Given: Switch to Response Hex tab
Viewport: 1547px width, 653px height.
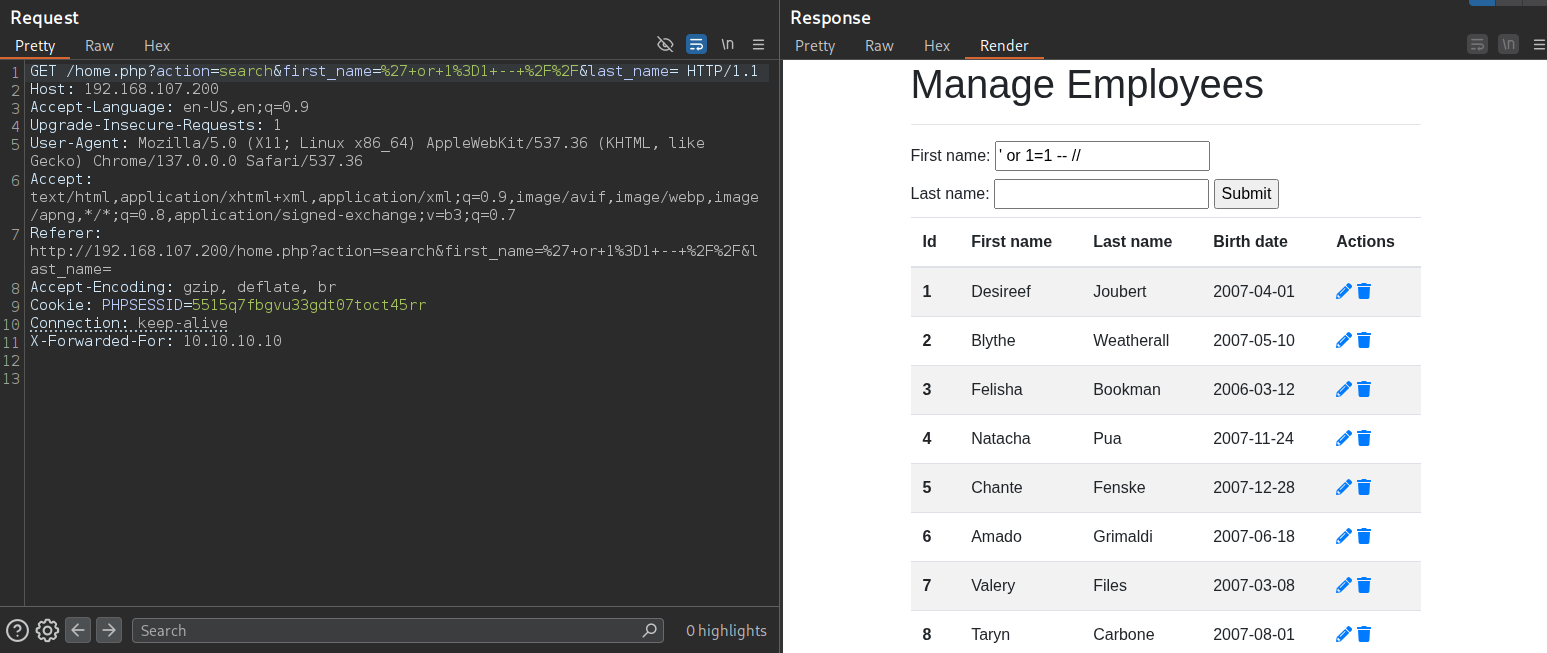Looking at the screenshot, I should (937, 45).
